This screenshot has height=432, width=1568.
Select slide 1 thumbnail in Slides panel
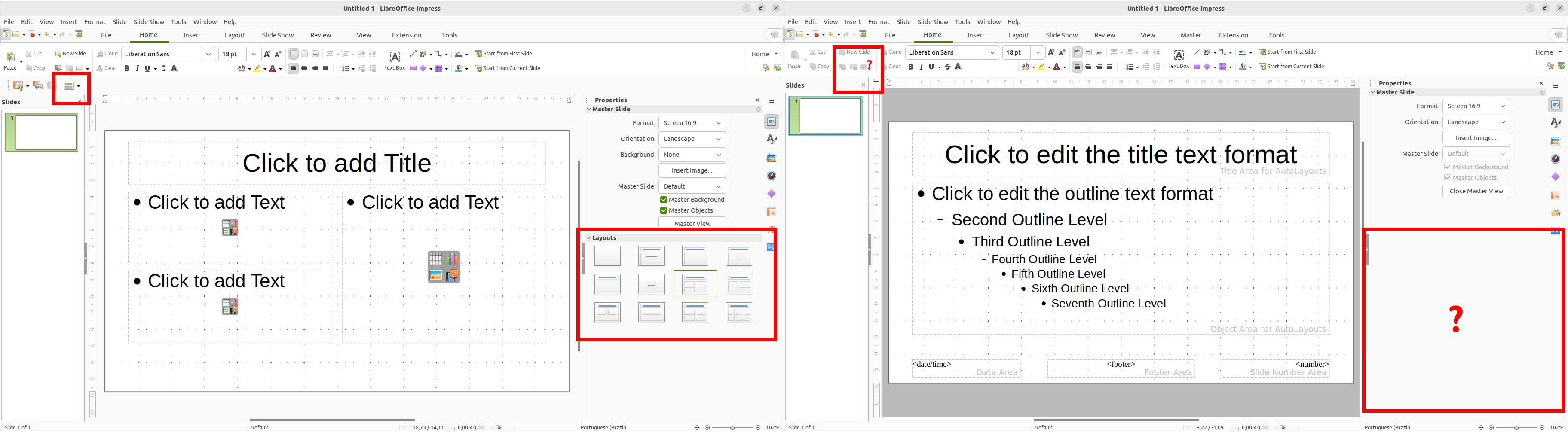tap(42, 132)
